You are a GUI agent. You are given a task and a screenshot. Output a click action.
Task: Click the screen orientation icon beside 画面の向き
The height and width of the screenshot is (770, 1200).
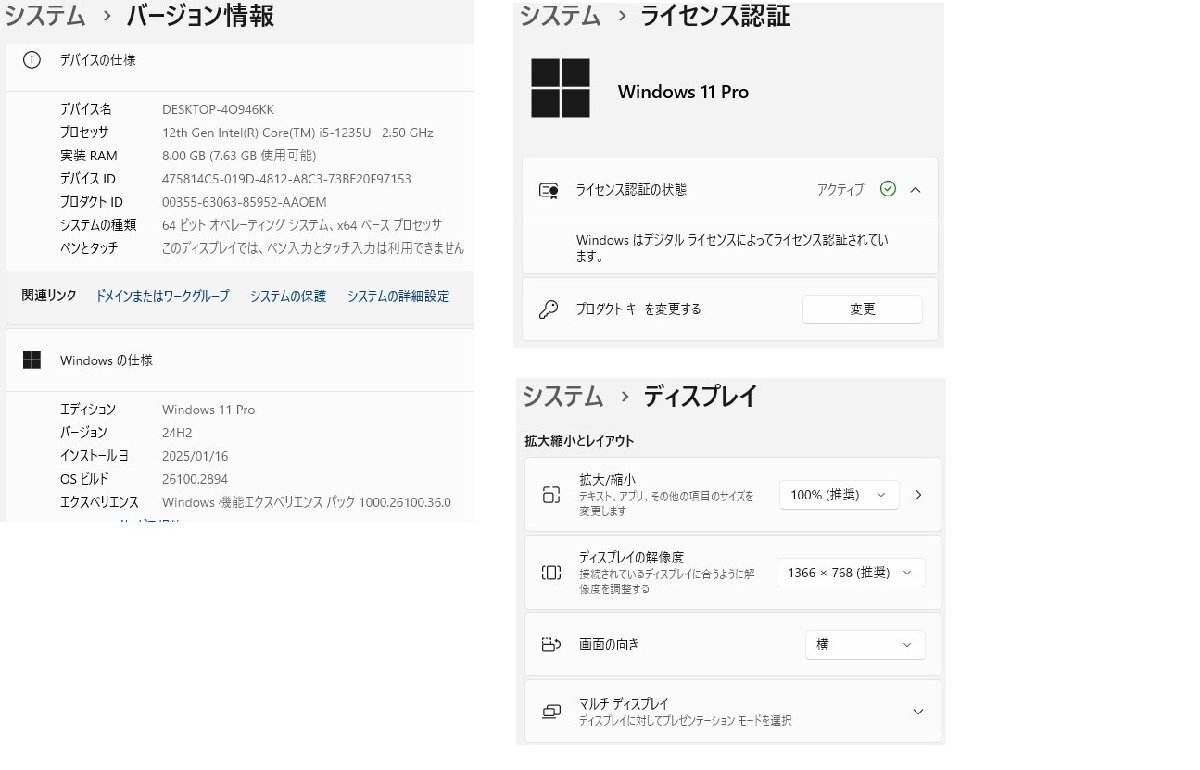[x=551, y=644]
